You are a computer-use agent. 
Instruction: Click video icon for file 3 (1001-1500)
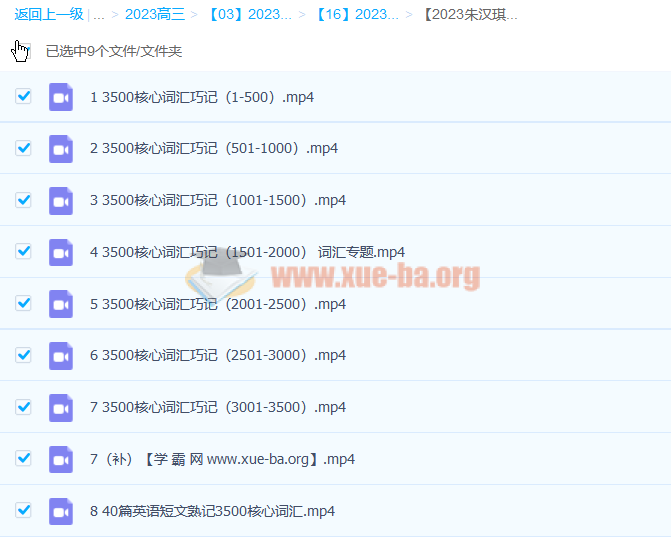(61, 200)
